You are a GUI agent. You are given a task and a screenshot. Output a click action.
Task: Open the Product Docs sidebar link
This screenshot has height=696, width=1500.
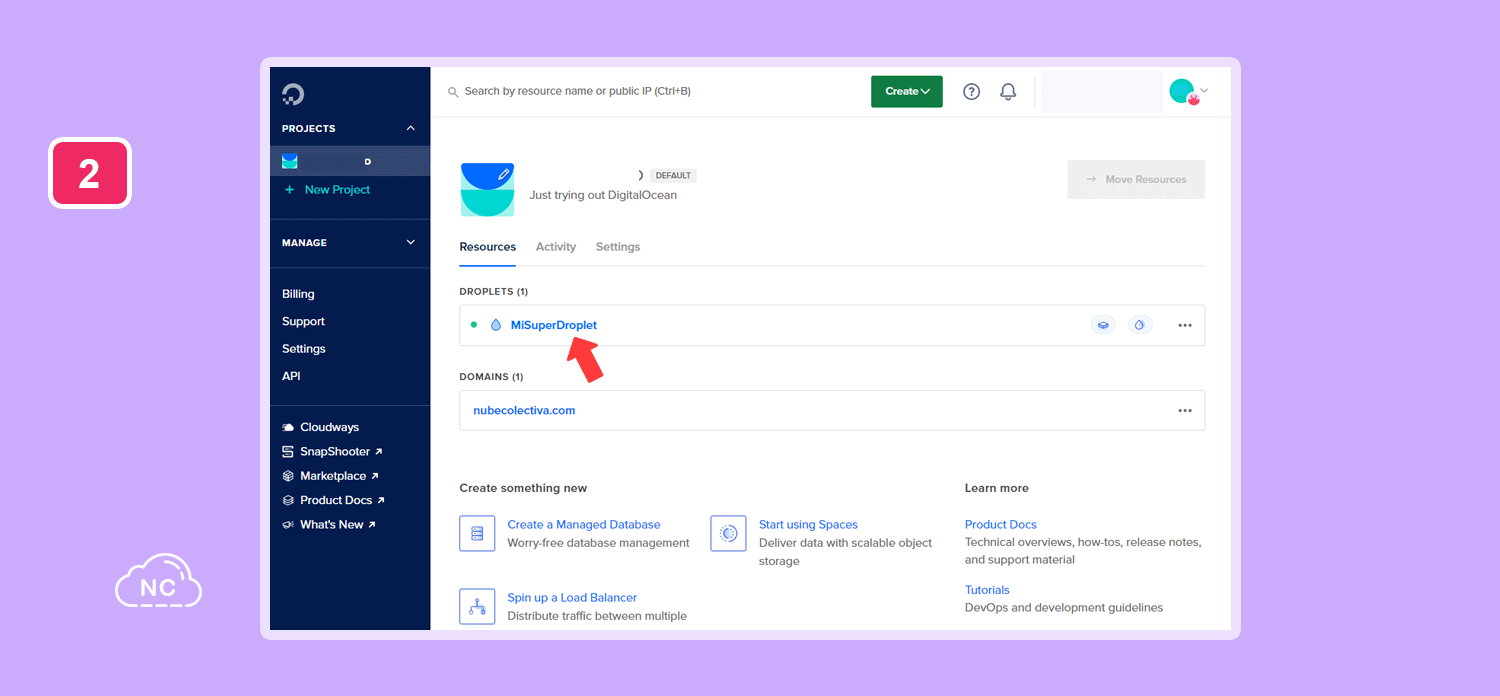click(342, 500)
